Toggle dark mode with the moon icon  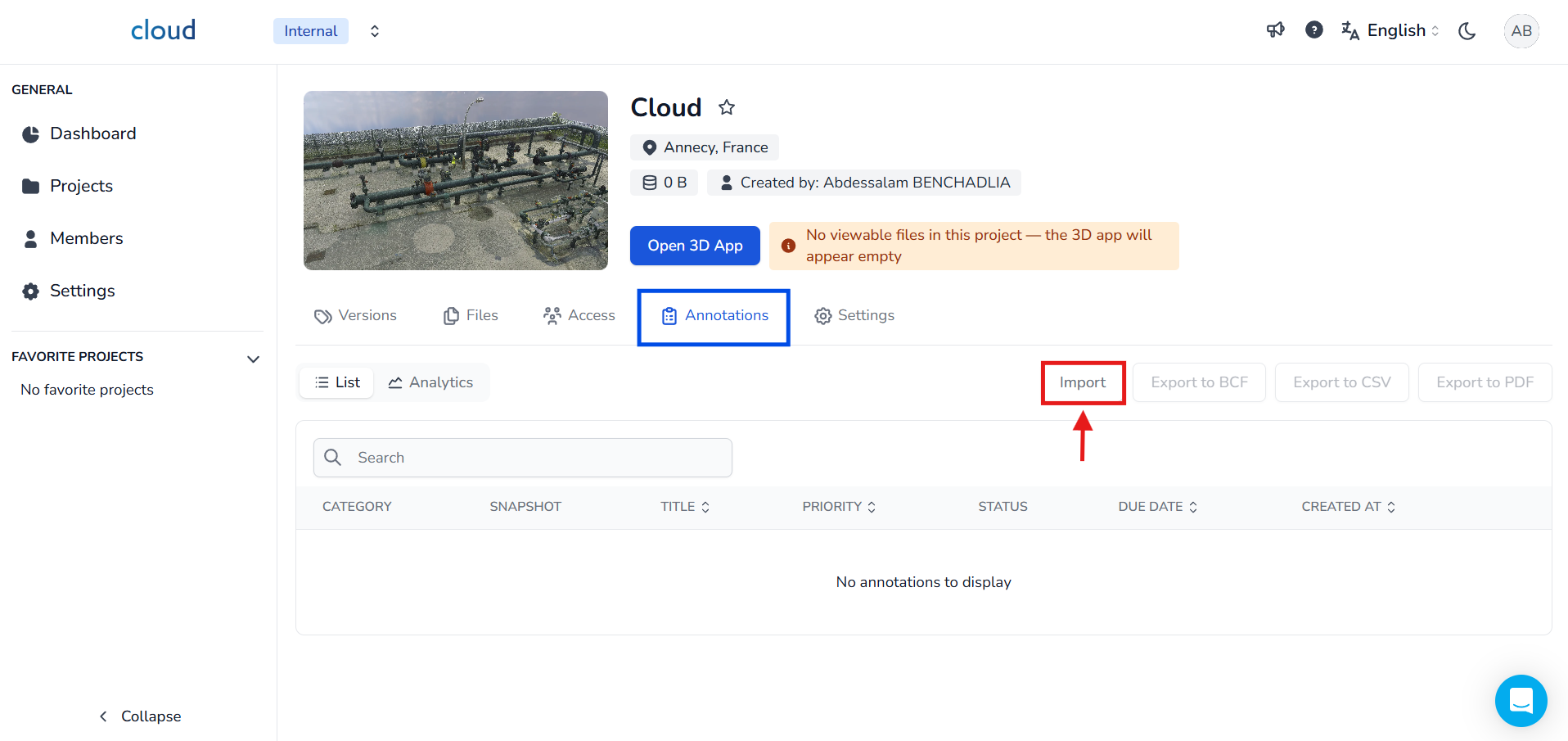tap(1467, 31)
